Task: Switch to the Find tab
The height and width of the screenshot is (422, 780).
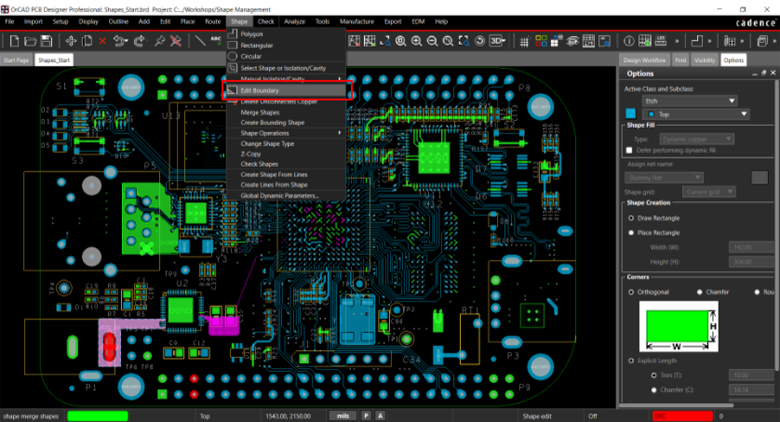Action: (x=680, y=60)
